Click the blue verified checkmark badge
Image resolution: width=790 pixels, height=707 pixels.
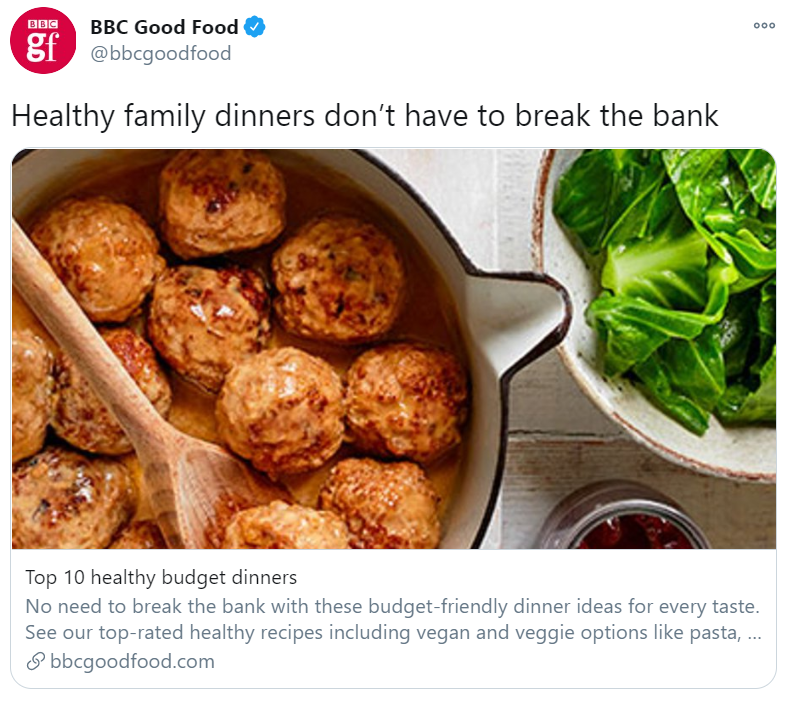(x=255, y=28)
